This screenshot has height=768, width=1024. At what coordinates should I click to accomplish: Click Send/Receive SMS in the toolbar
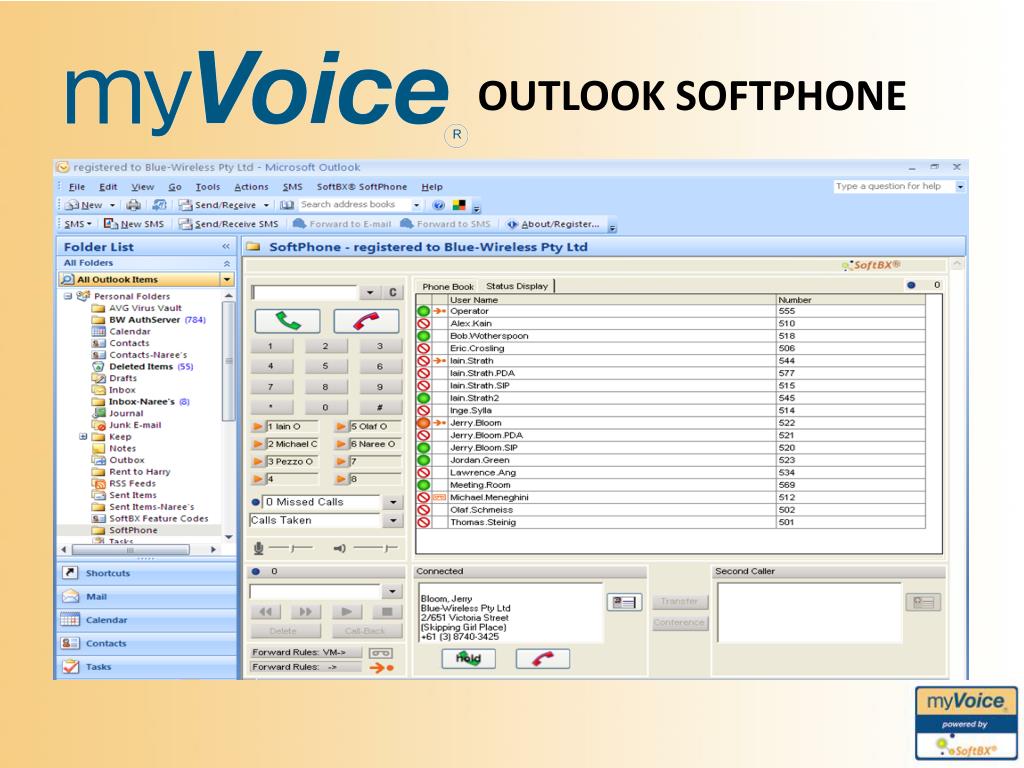(229, 224)
